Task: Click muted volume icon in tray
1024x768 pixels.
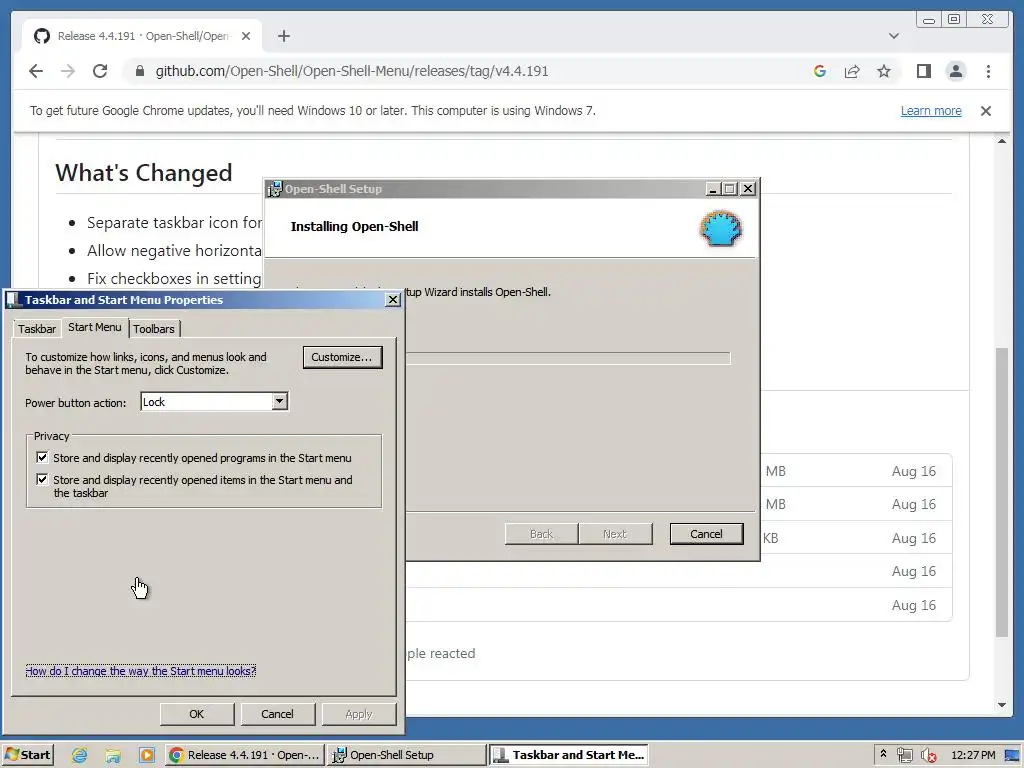Action: point(928,755)
